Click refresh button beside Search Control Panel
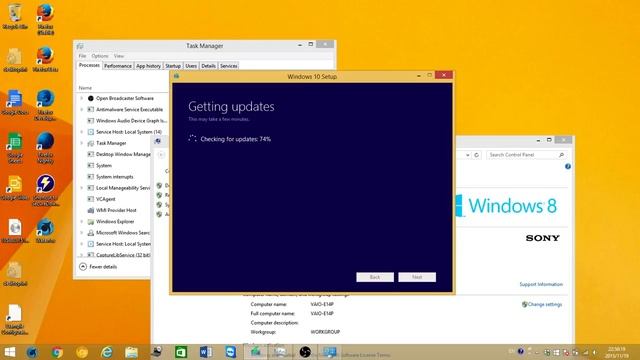This screenshot has height=360, width=640. [476, 155]
